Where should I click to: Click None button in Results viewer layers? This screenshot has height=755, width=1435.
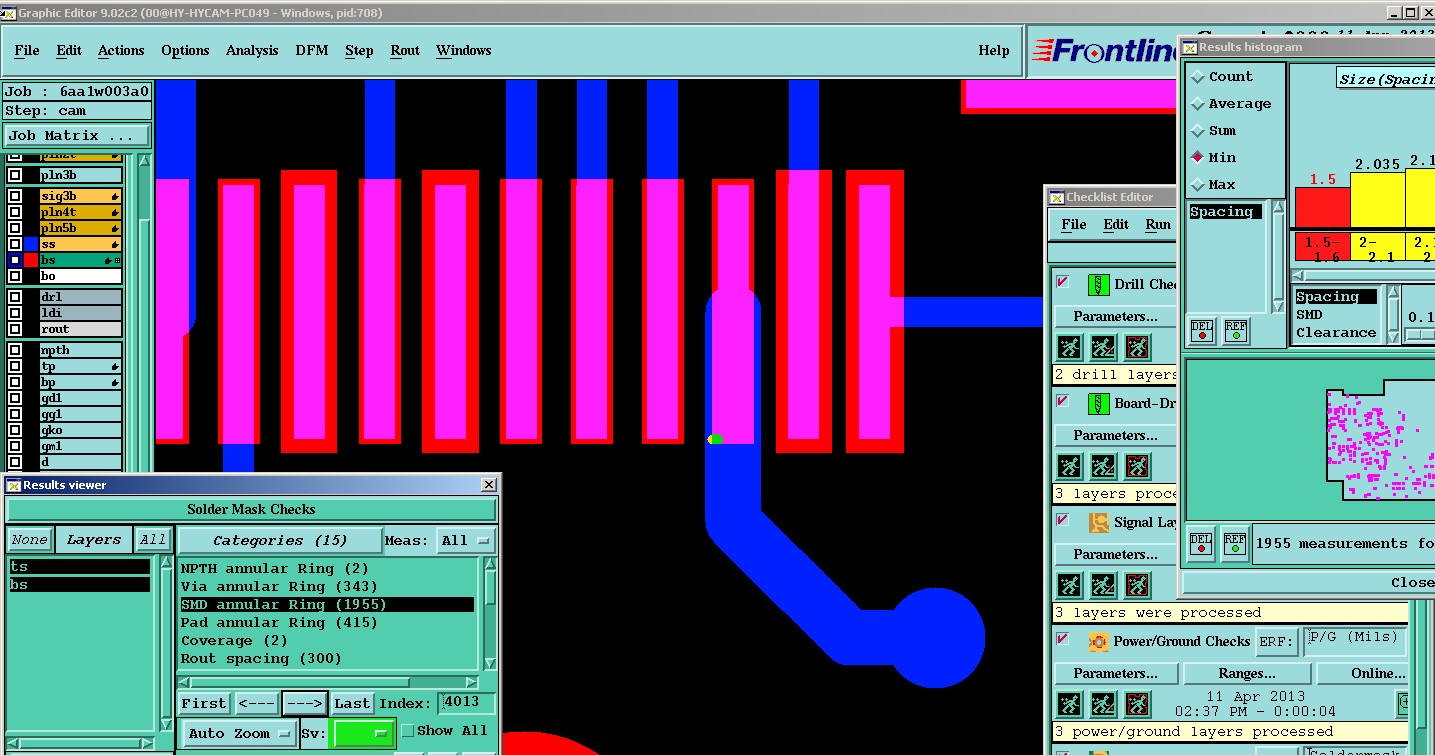click(x=29, y=540)
